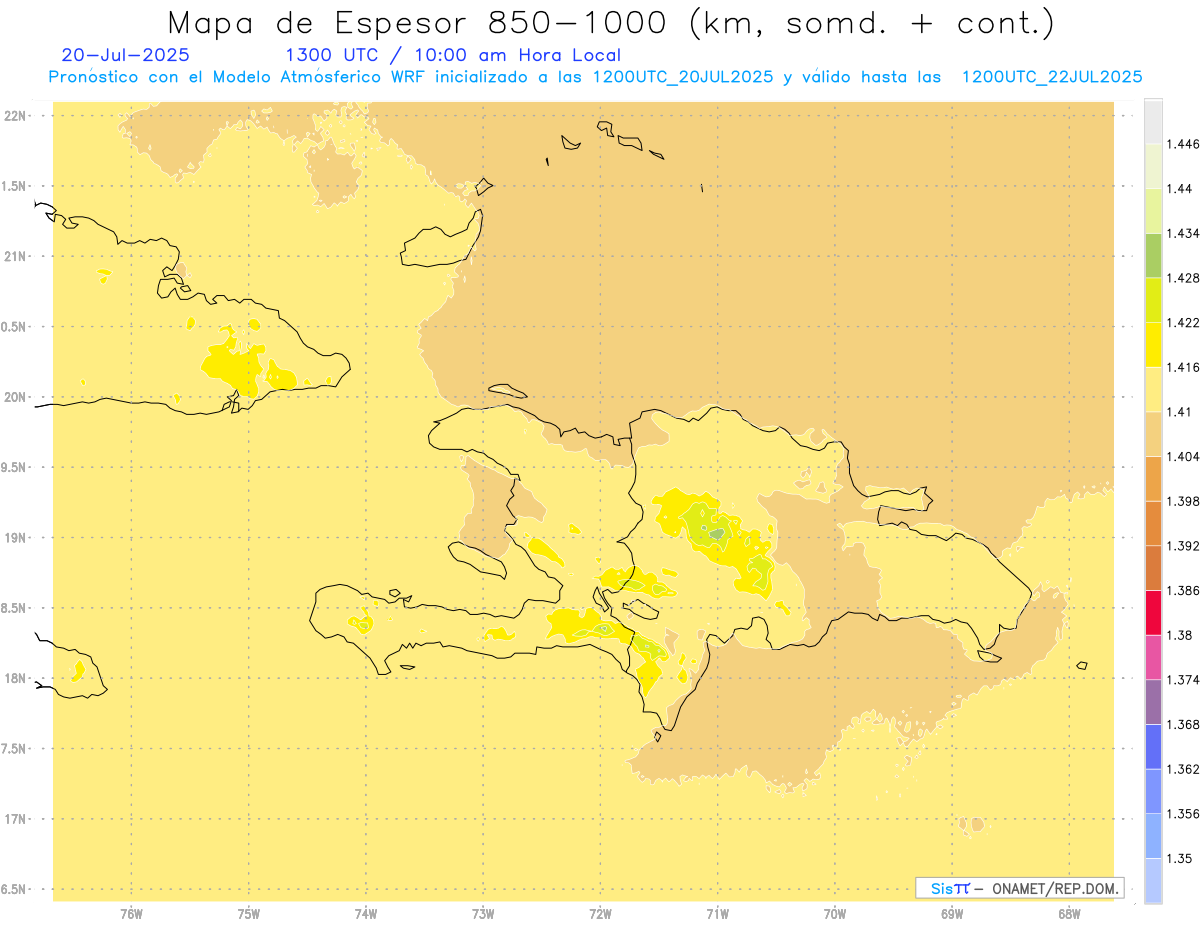
Task: Click the '1.386' color scale label
Action: pos(1184,590)
